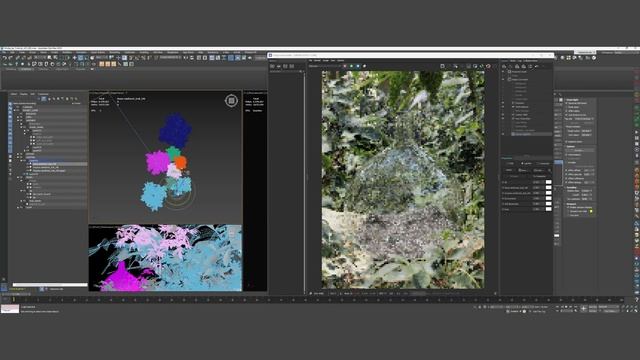Image resolution: width=640 pixels, height=360 pixels.
Task: Open the frame buffer Image menu
Action: click(326, 60)
